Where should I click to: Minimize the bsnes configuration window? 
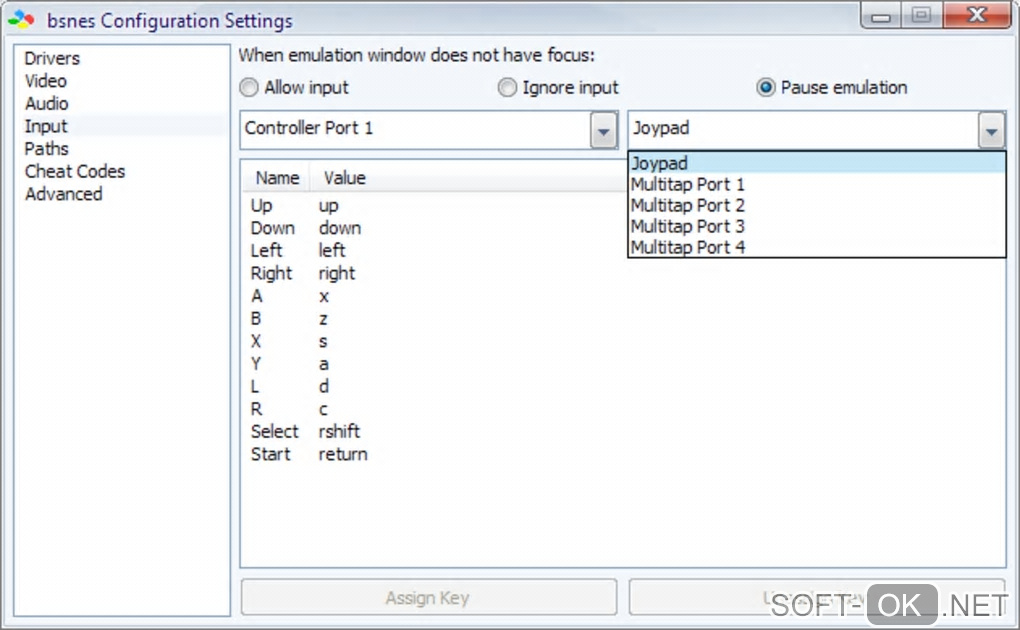click(881, 16)
